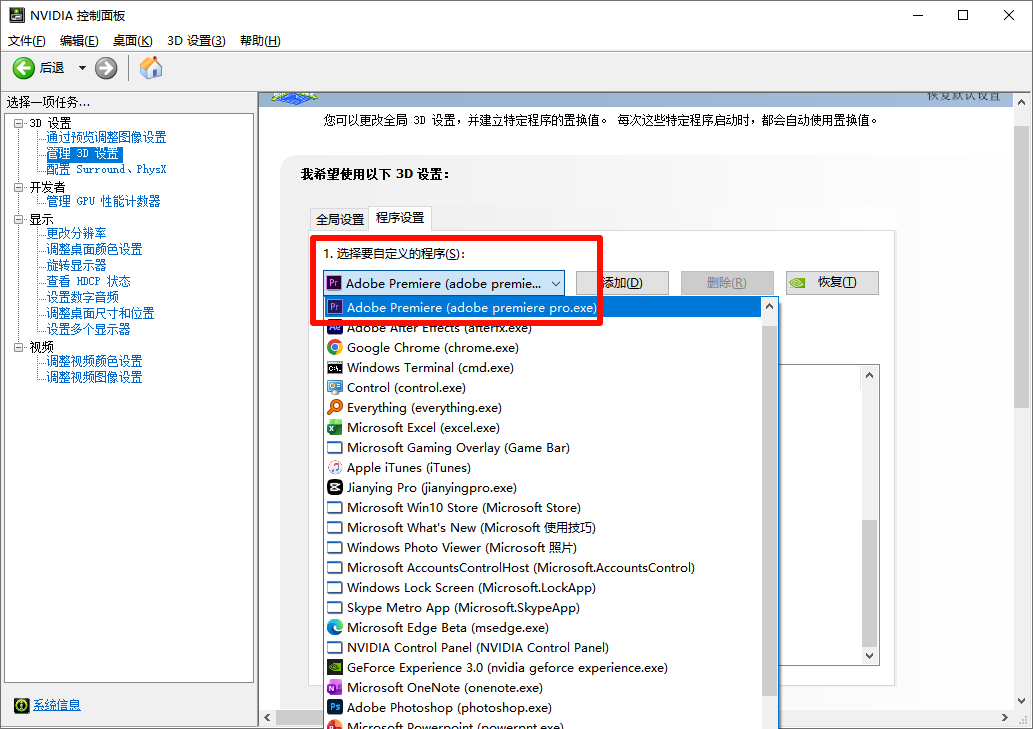Go to Home via house icon
1033x729 pixels.
(151, 68)
